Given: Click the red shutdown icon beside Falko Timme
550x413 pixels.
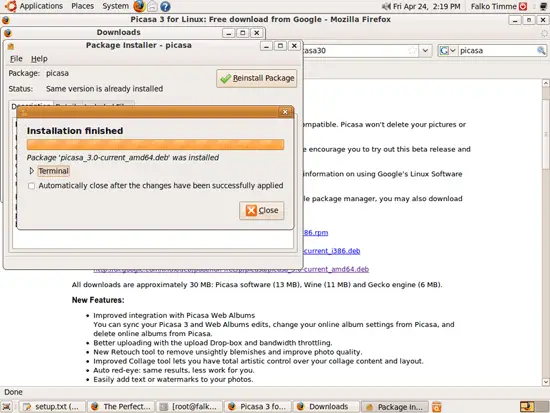Looking at the screenshot, I should (x=523, y=6).
